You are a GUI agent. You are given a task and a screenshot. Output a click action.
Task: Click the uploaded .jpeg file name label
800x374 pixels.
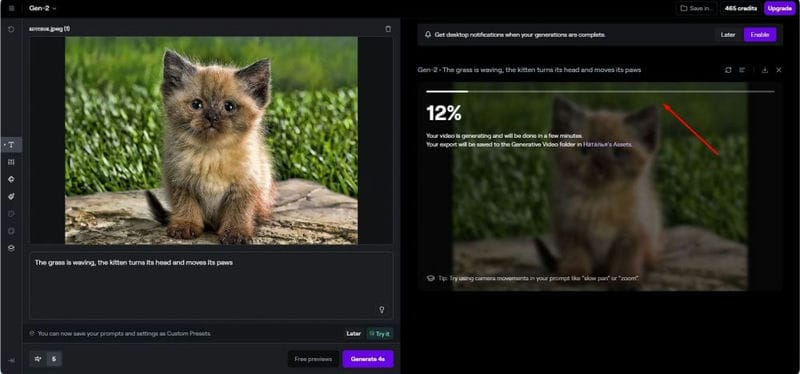point(49,29)
